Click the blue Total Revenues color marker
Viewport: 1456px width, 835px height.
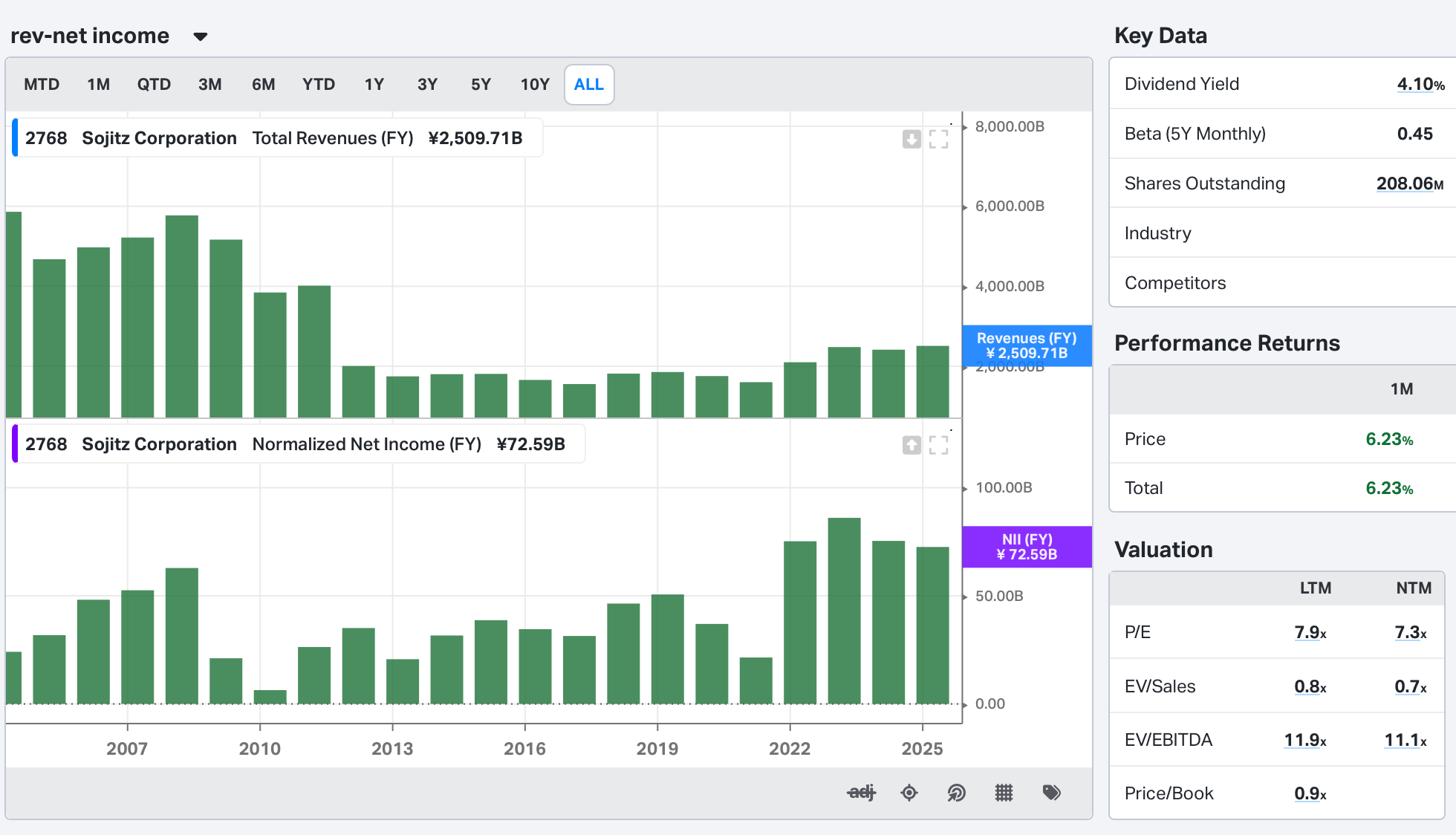tap(15, 138)
